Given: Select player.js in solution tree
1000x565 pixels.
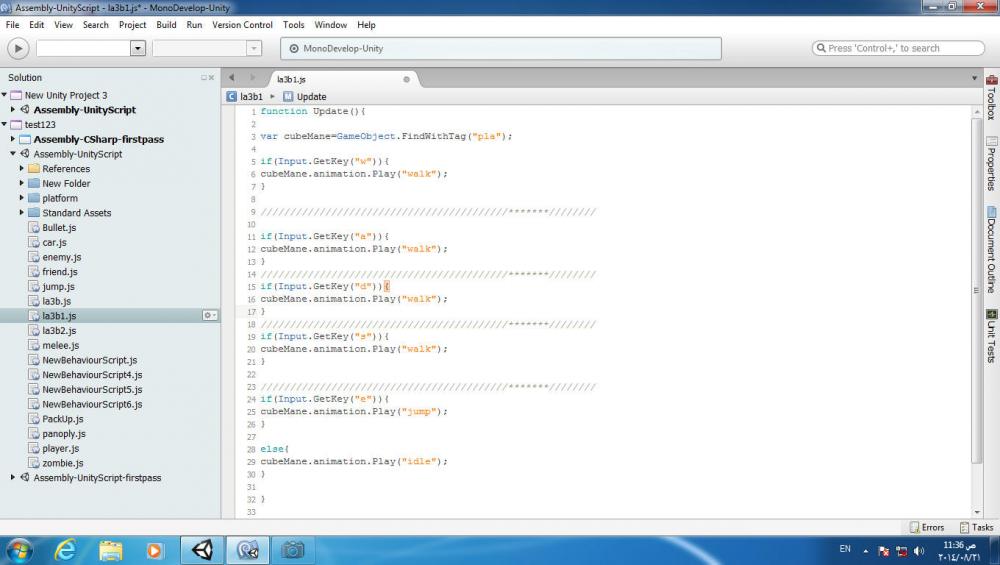Looking at the screenshot, I should point(61,448).
